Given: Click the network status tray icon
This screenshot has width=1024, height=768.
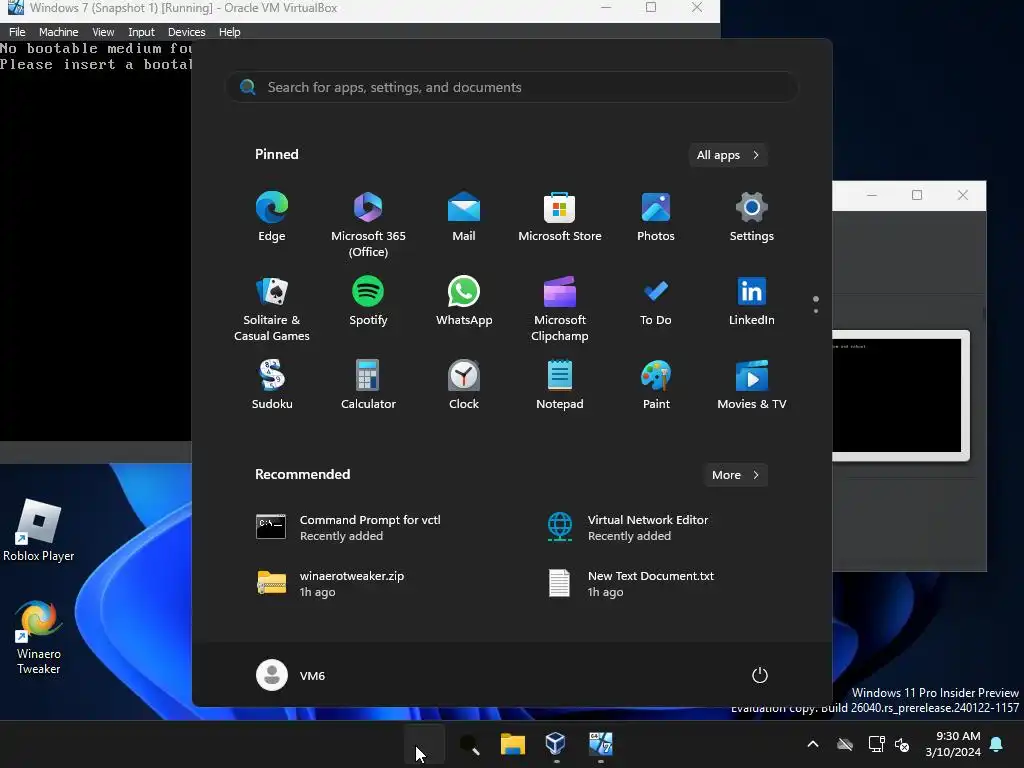Looking at the screenshot, I should click(x=876, y=744).
